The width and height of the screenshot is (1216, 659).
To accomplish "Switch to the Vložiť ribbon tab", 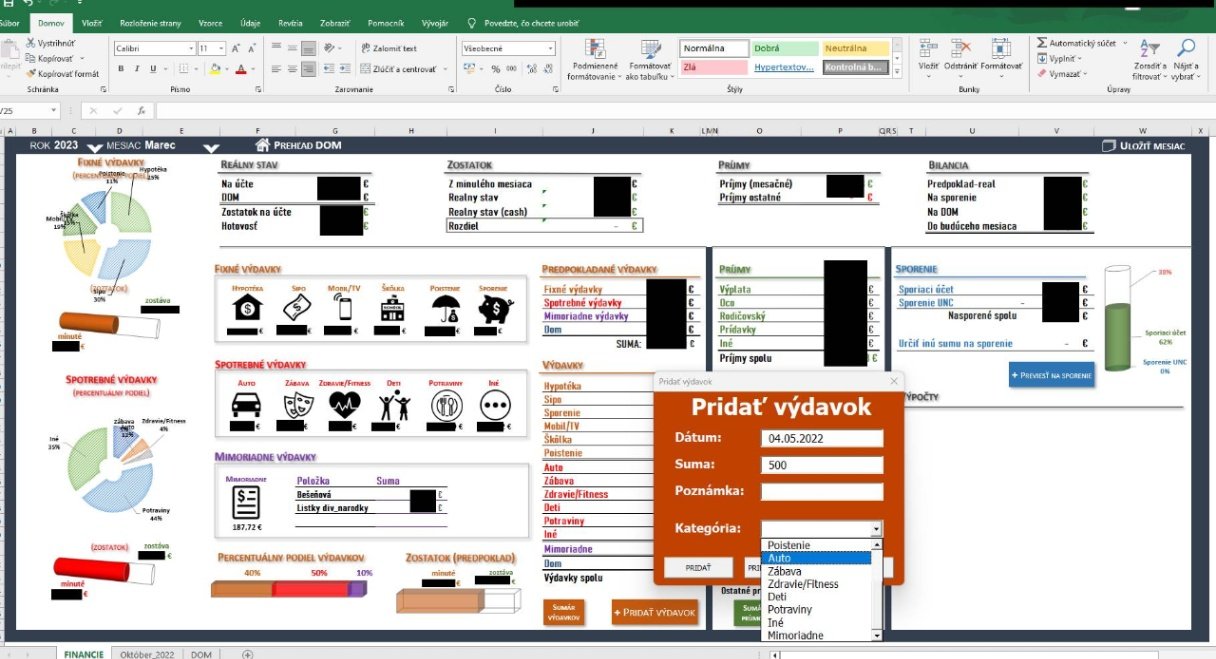I will (91, 21).
